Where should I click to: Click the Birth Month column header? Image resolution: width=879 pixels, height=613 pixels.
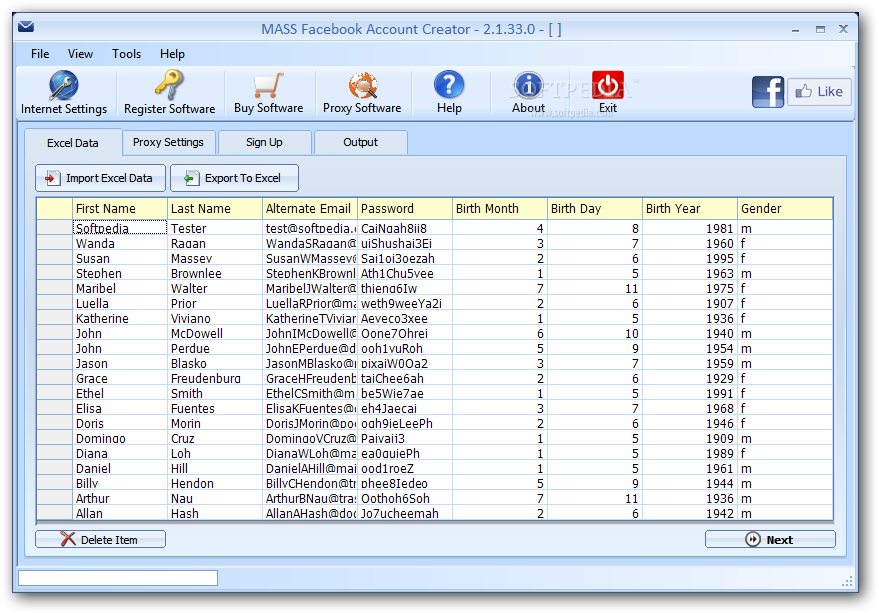[499, 209]
